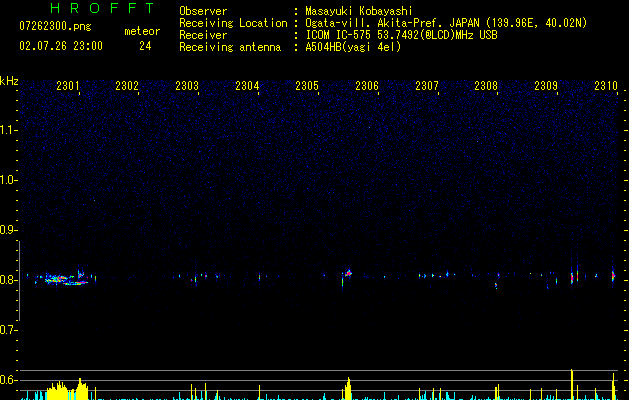This screenshot has width=629, height=400.
Task: Click the kHz axis unit label
Action: click(x=9, y=81)
